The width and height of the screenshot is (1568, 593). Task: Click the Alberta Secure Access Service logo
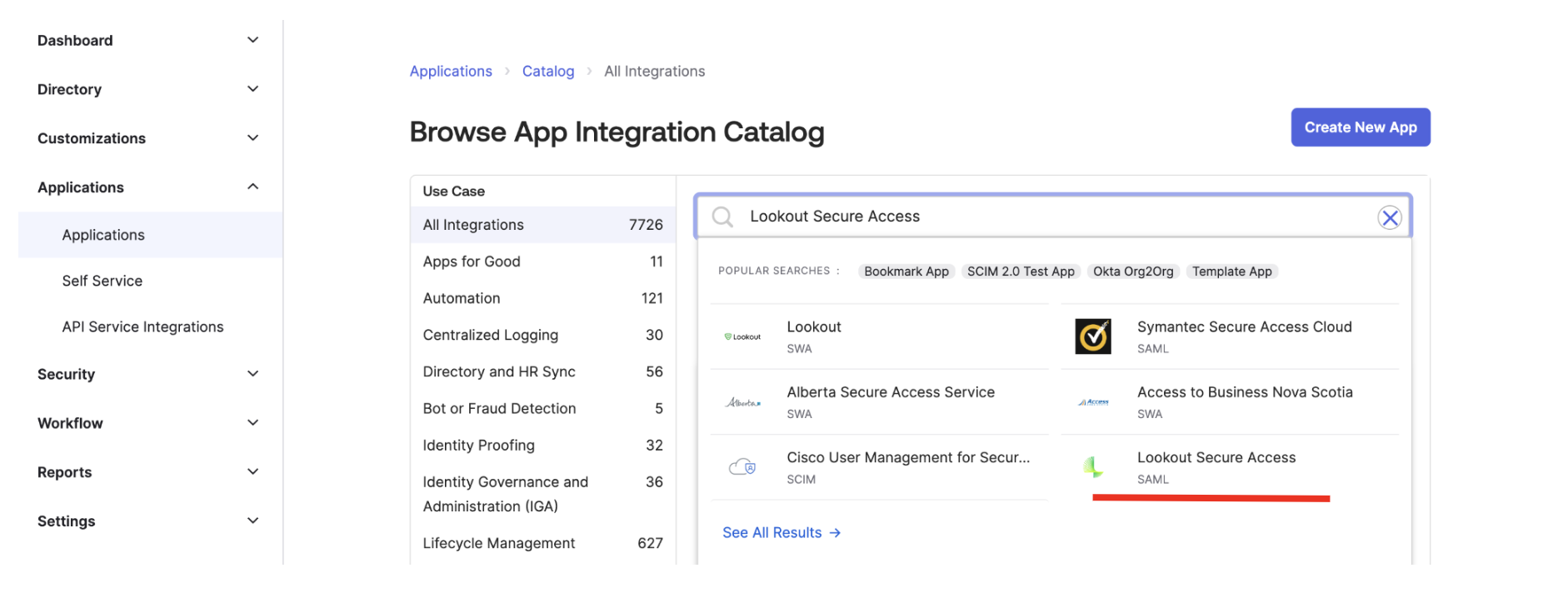click(742, 402)
